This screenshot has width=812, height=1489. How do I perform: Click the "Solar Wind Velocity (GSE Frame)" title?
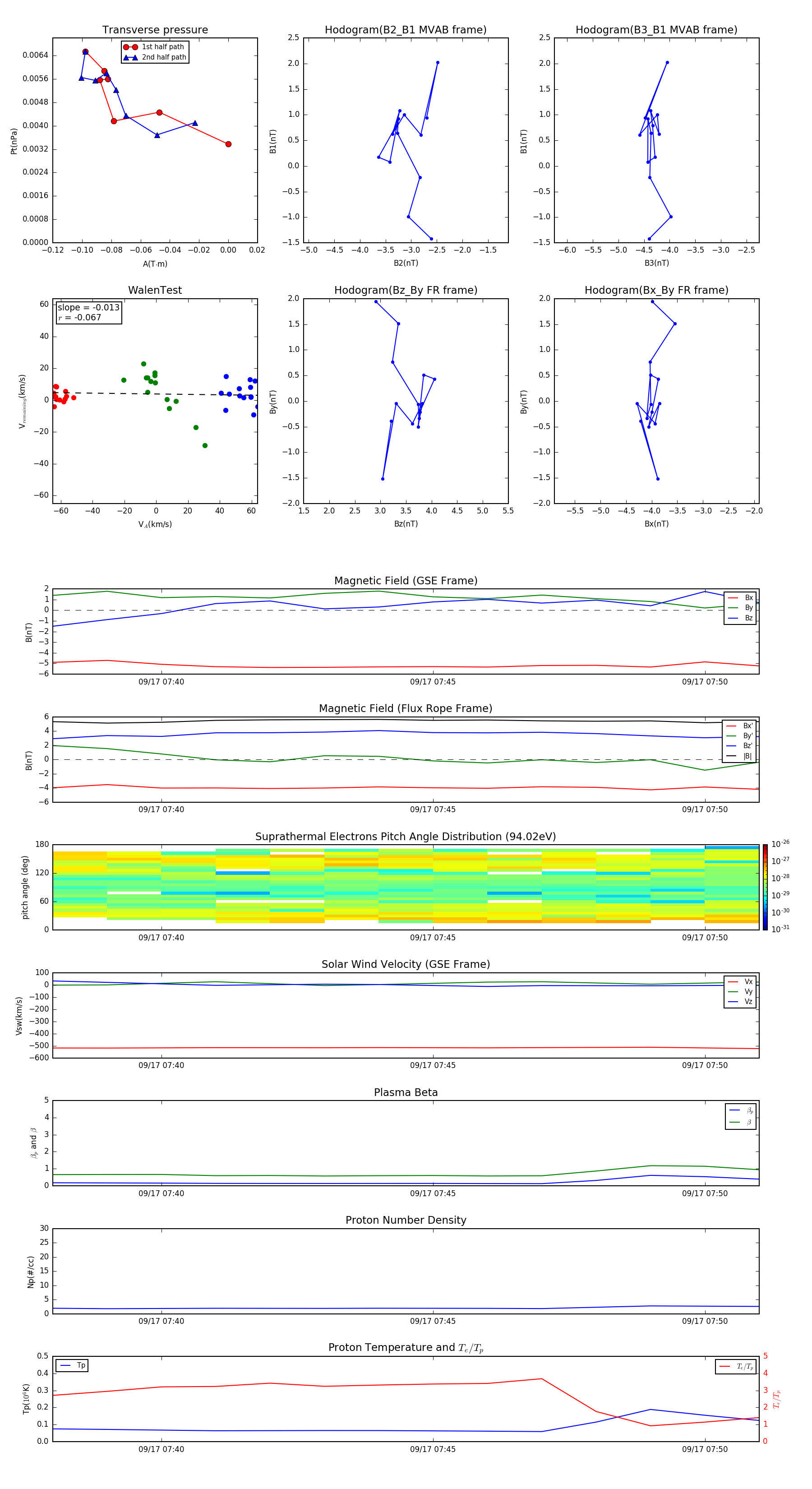point(406,964)
